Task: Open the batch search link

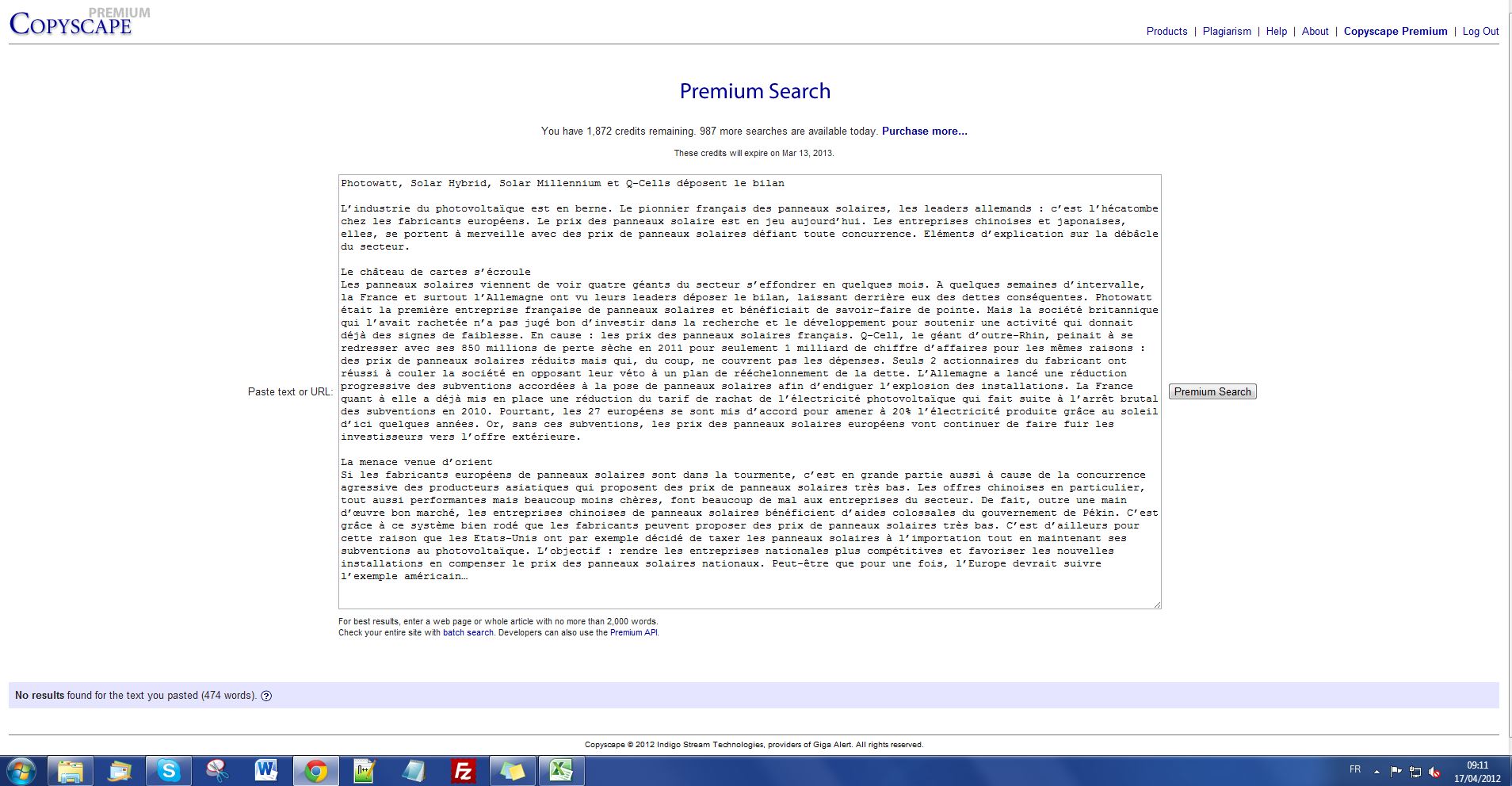Action: click(x=468, y=633)
